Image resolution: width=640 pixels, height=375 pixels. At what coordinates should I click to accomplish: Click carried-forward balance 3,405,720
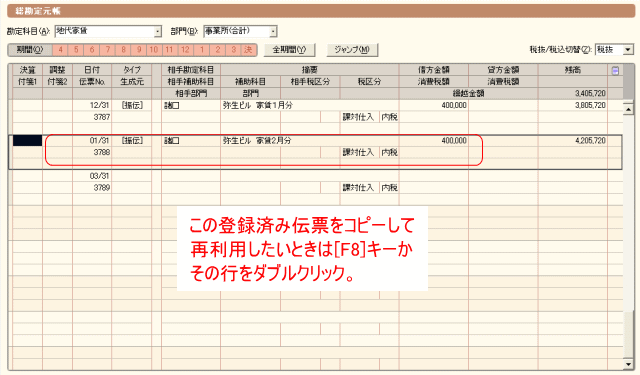590,93
